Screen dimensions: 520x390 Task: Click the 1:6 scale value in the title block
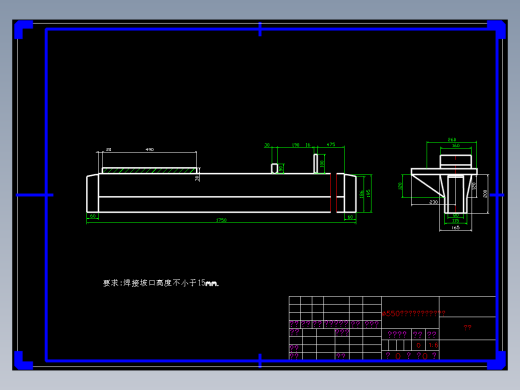[433, 345]
